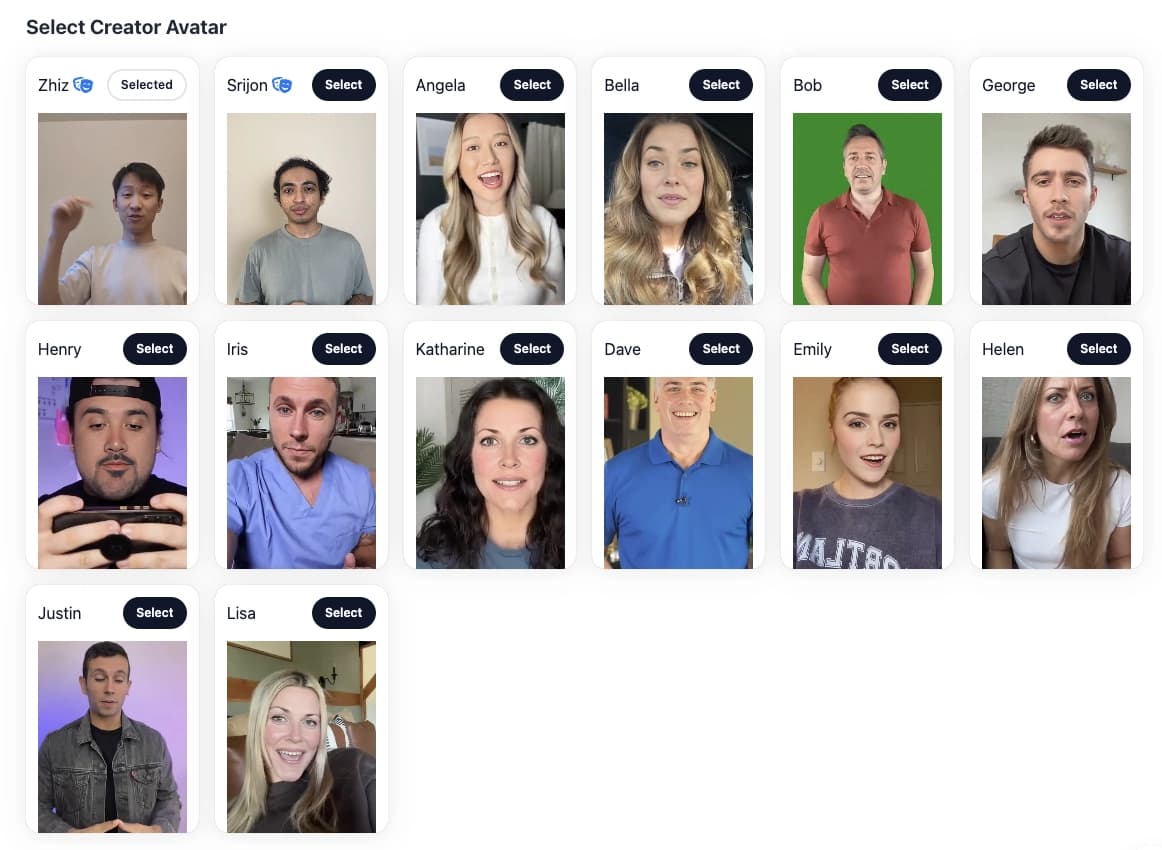The image size is (1162, 850).
Task: Pick Lisa using the Select button
Action: click(x=343, y=613)
